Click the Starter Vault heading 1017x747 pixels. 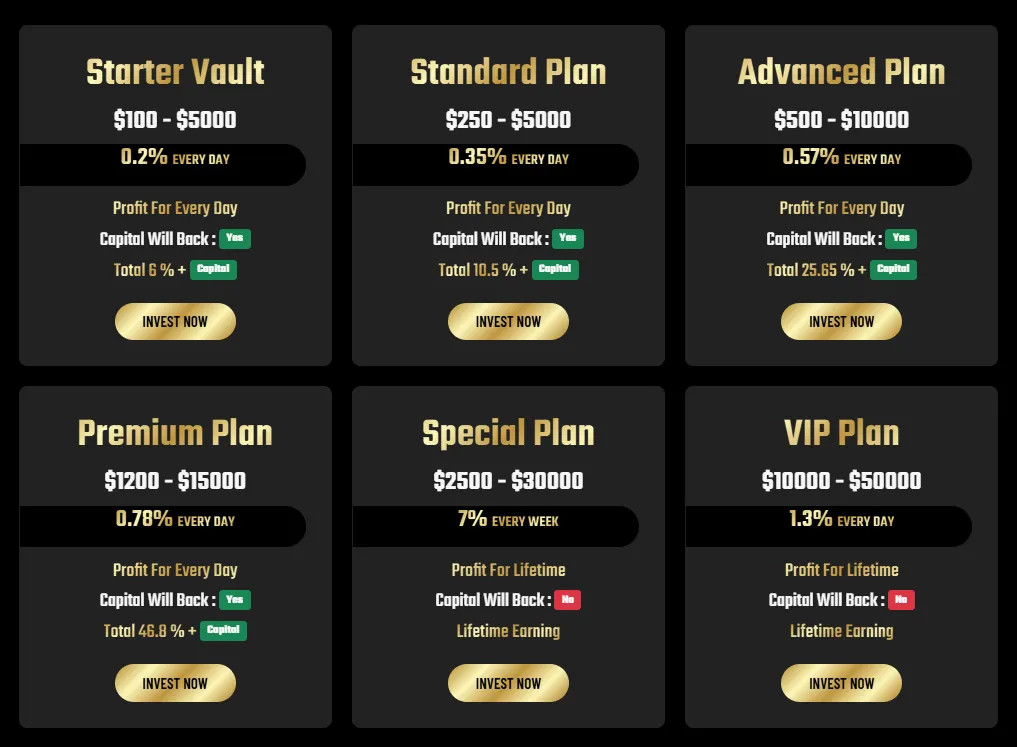175,72
